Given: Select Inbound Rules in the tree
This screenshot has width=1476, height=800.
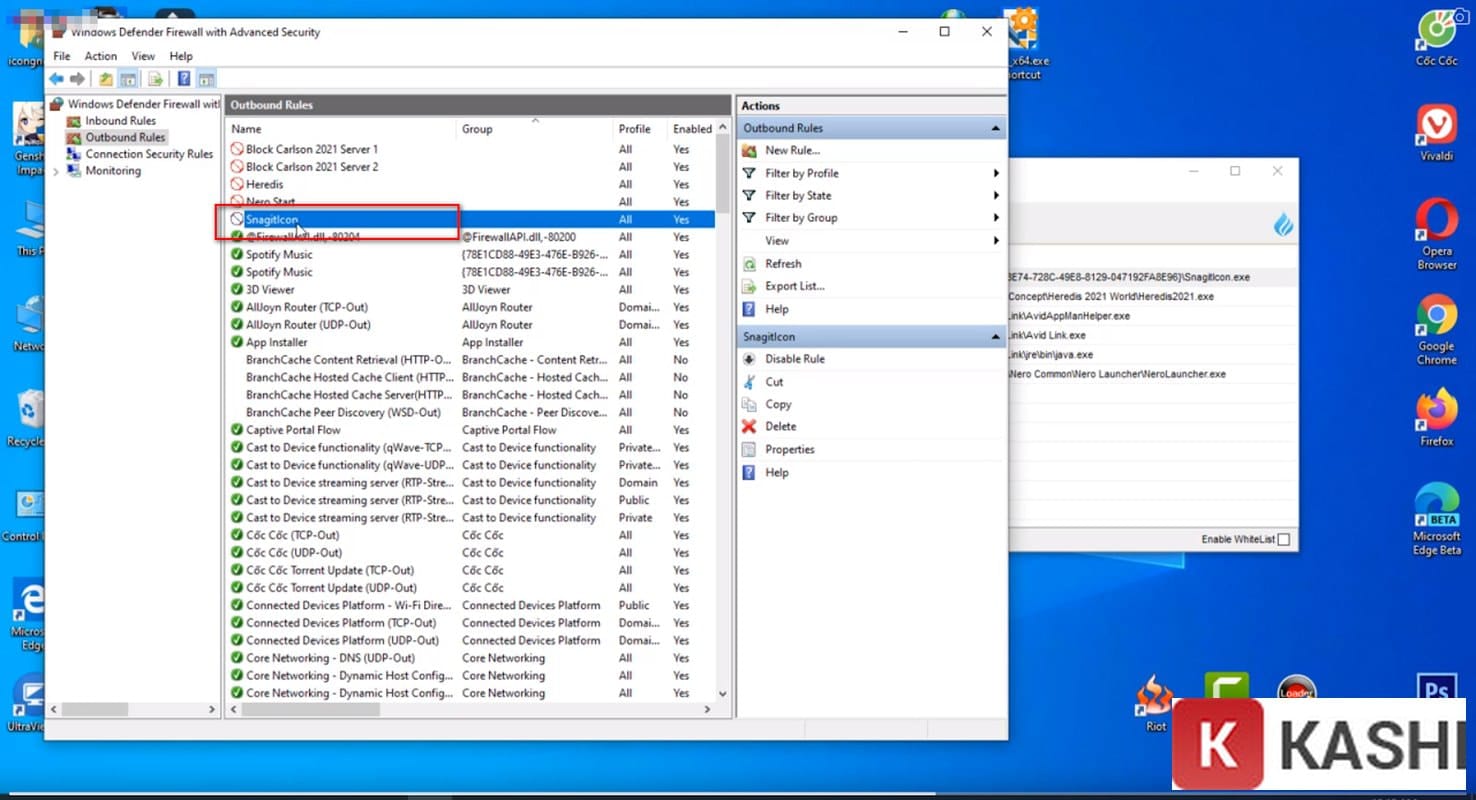Looking at the screenshot, I should [120, 121].
